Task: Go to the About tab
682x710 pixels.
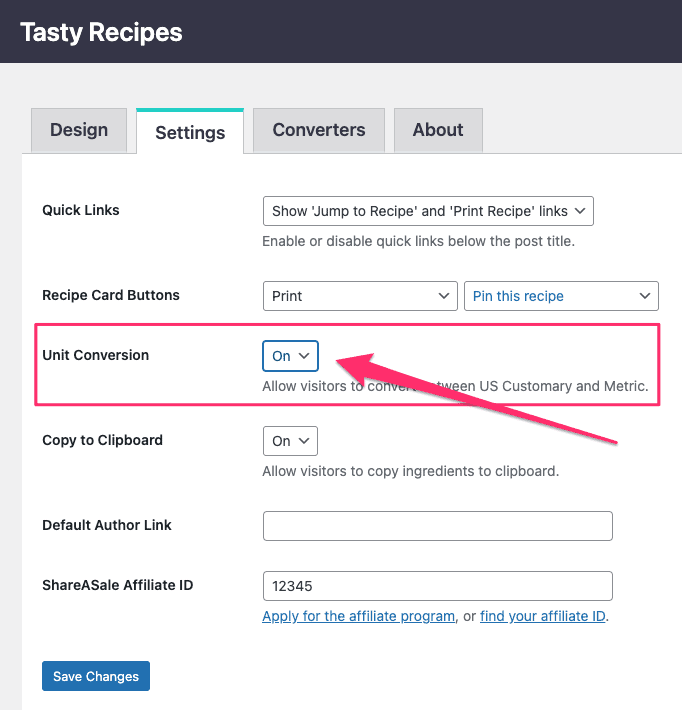Action: (438, 130)
